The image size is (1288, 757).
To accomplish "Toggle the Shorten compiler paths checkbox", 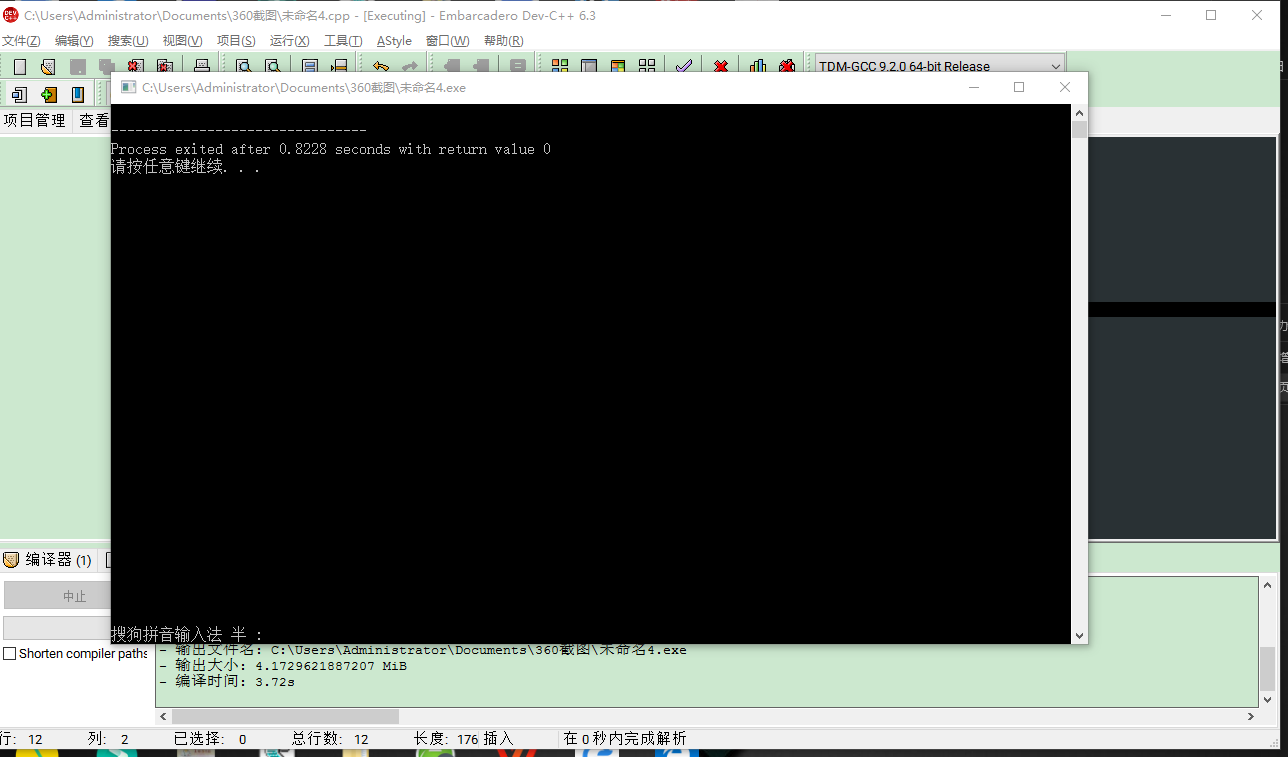I will (10, 654).
